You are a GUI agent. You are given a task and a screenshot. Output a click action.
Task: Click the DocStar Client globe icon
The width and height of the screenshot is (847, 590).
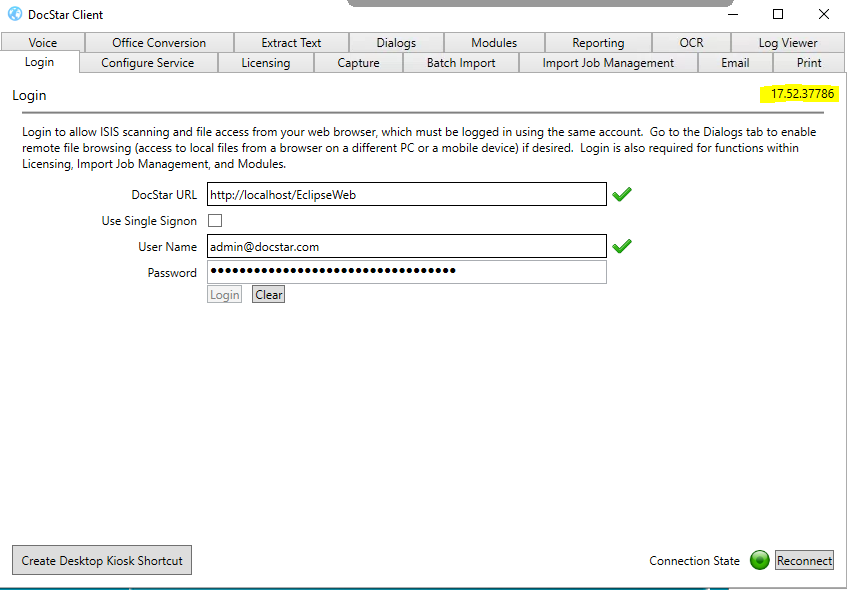point(15,14)
